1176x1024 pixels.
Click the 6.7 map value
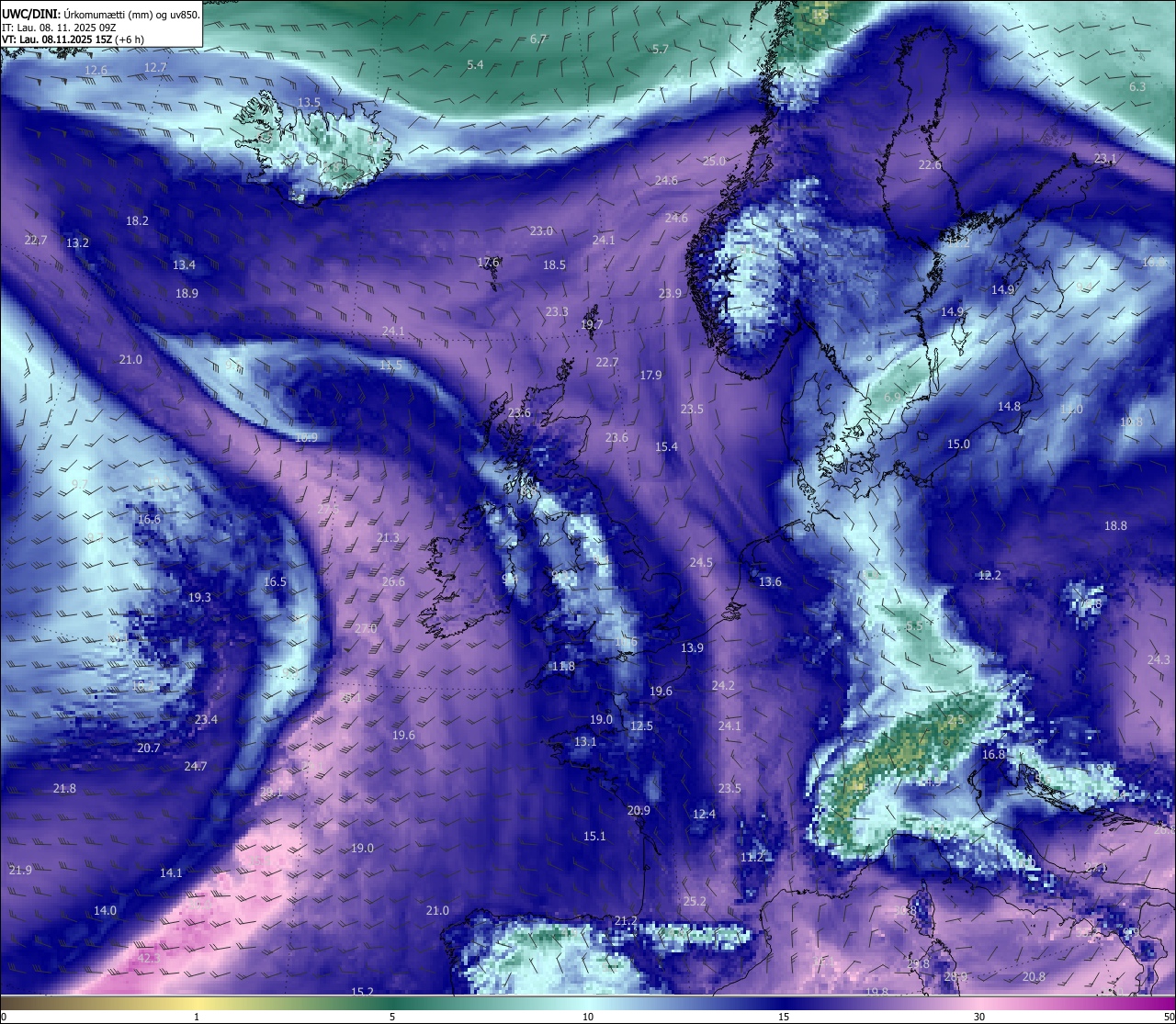[x=538, y=39]
